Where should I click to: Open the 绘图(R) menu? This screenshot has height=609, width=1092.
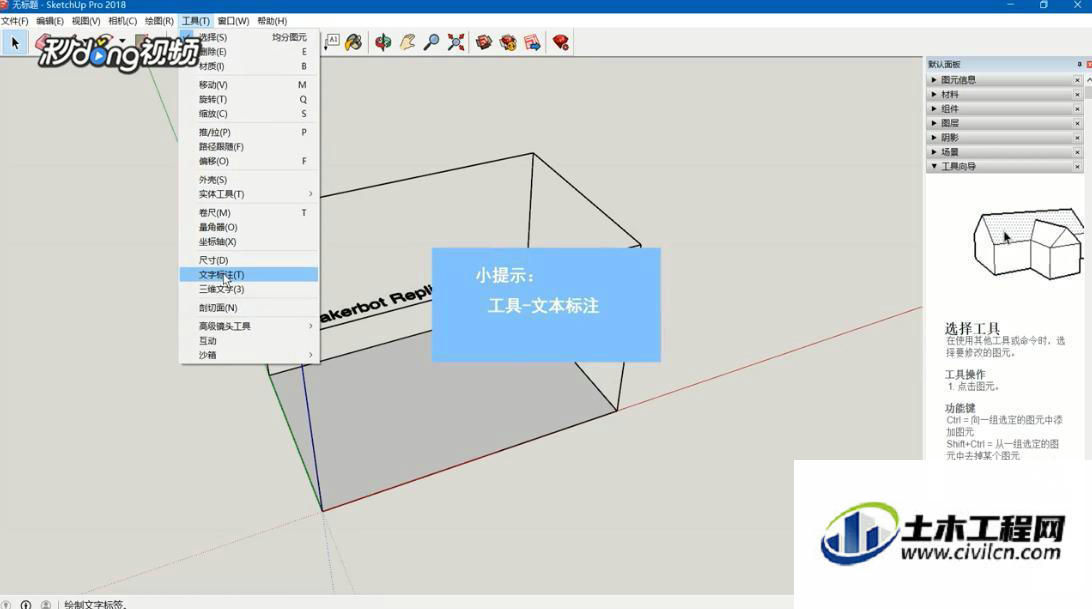pos(159,21)
